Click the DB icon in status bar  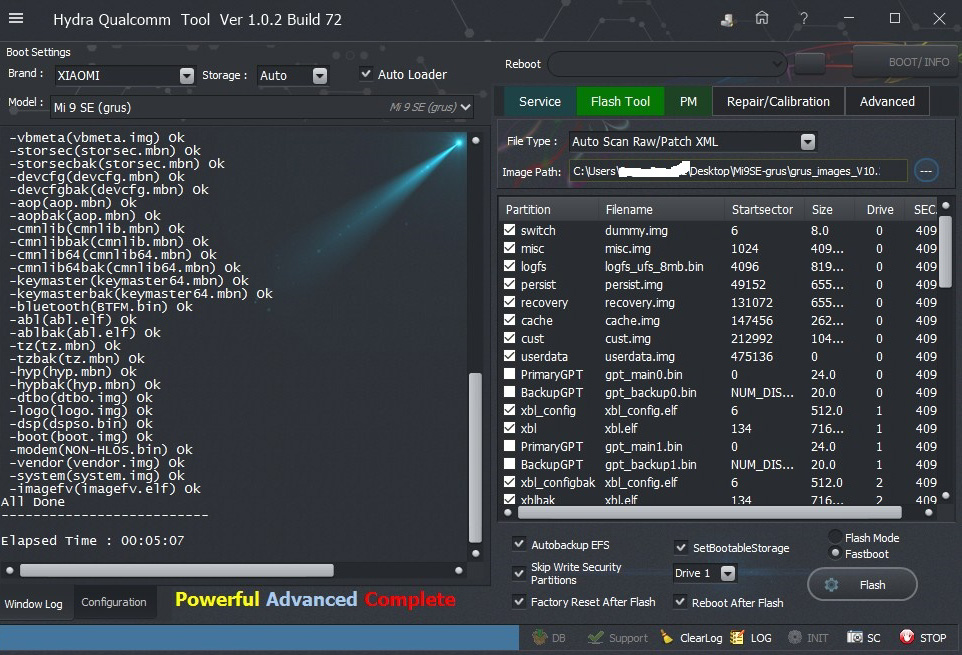[x=540, y=637]
